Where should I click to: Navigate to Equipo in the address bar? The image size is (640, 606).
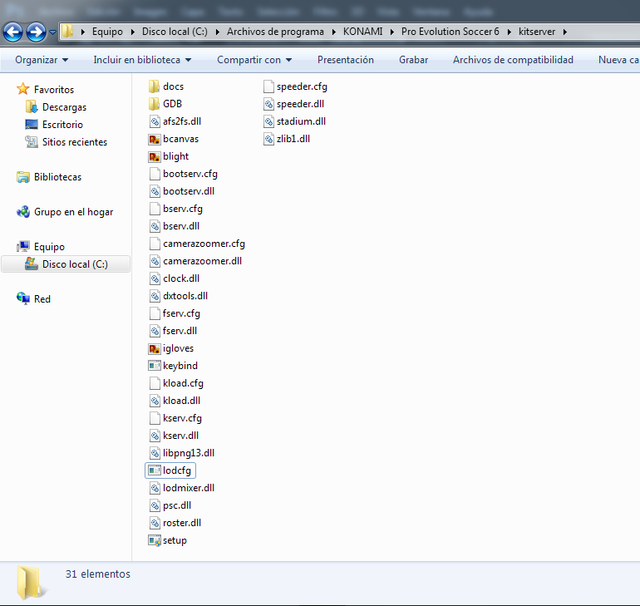coord(107,32)
